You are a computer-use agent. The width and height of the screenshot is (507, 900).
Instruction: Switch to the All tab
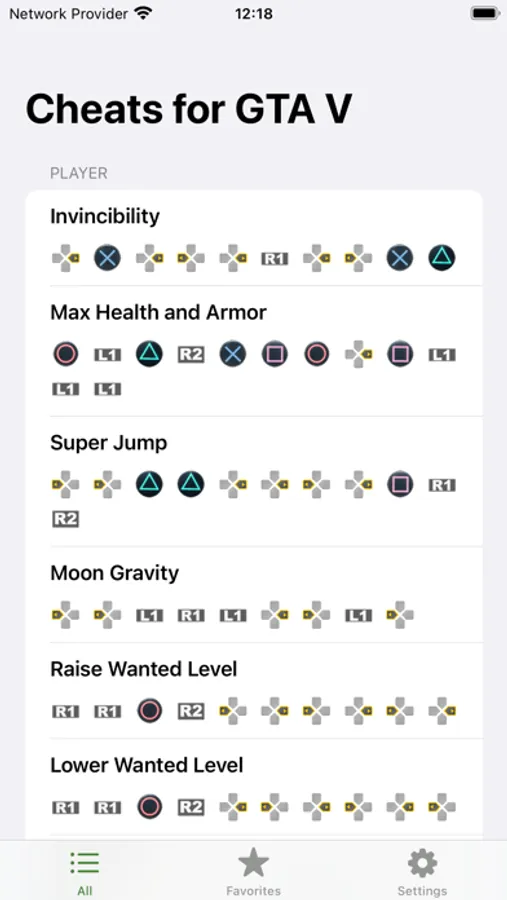84,872
